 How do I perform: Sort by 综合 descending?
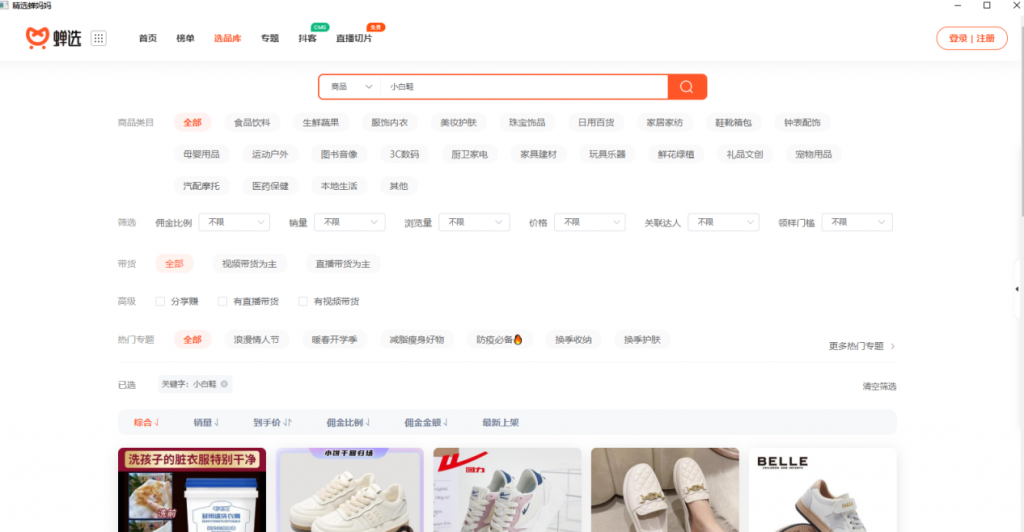[146, 422]
